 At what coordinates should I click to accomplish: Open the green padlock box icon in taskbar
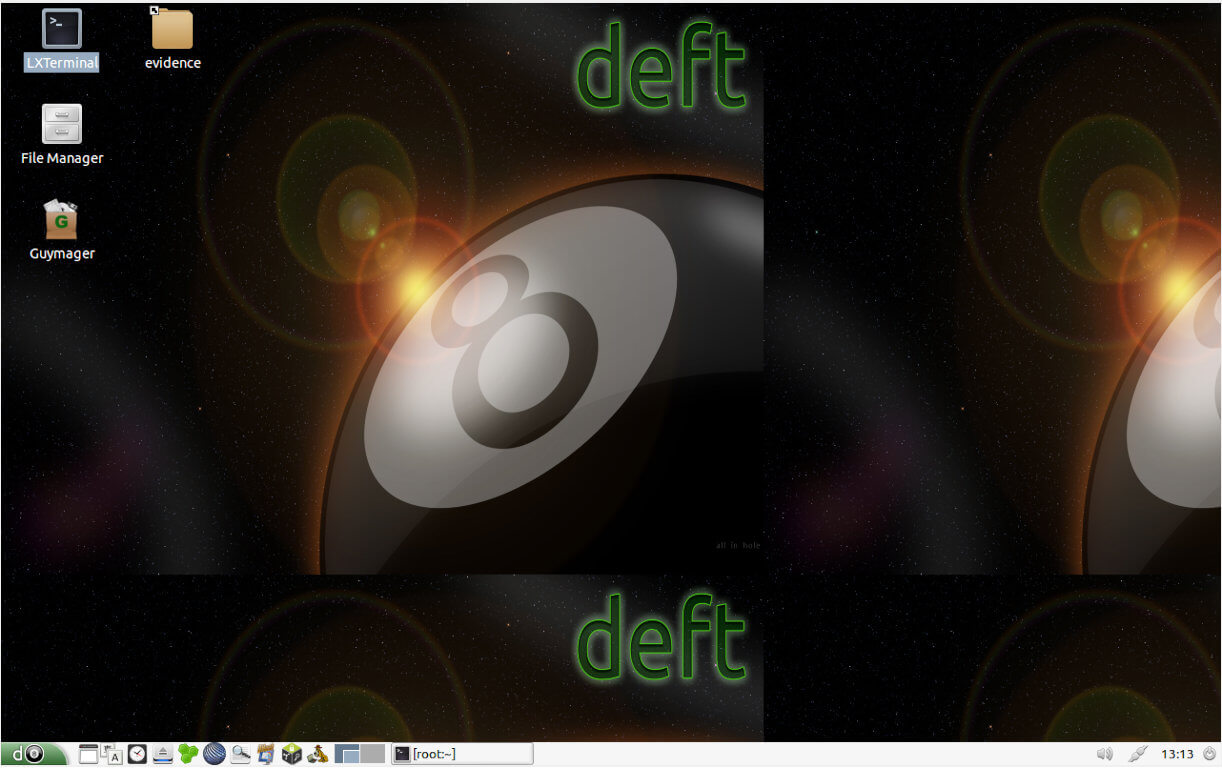pos(291,754)
